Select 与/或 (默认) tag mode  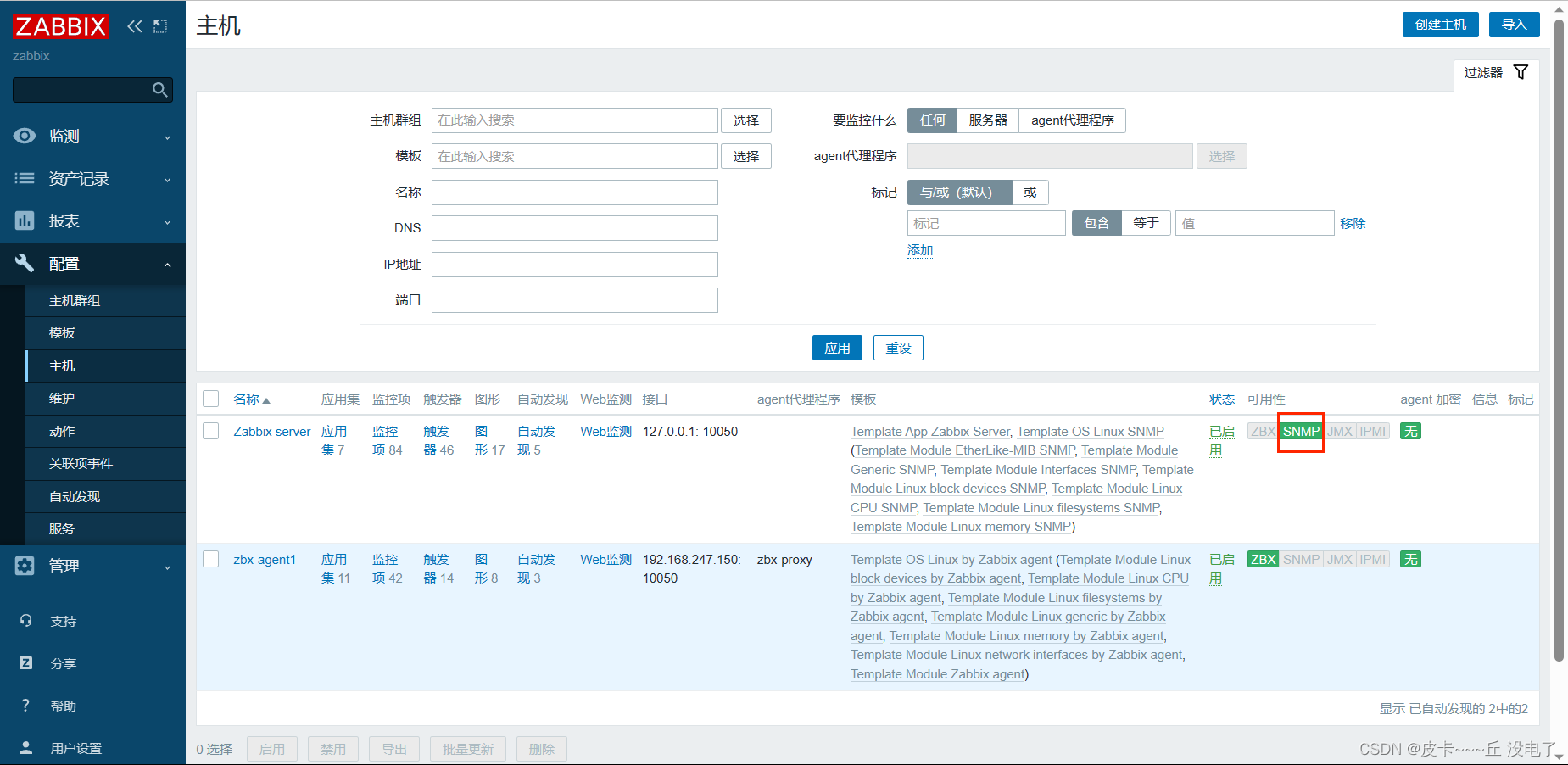[960, 193]
